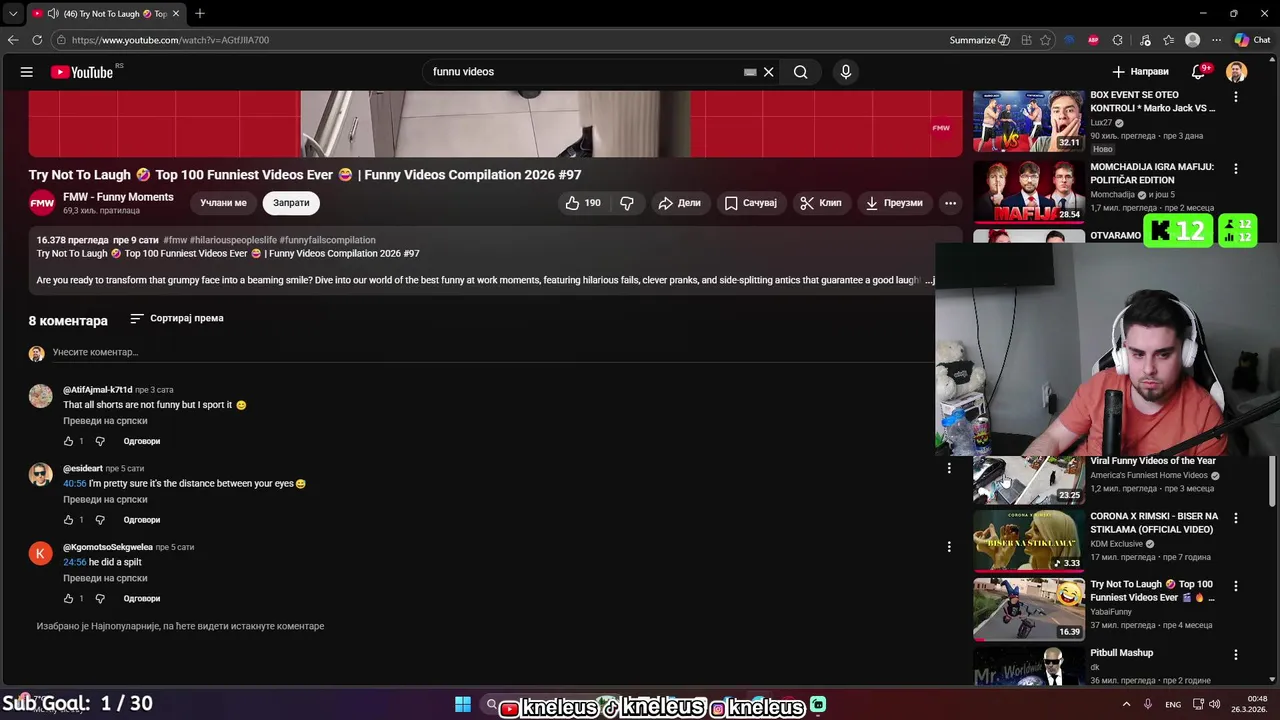Image resolution: width=1280 pixels, height=720 pixels.
Task: Open a new browser tab
Action: (x=200, y=14)
